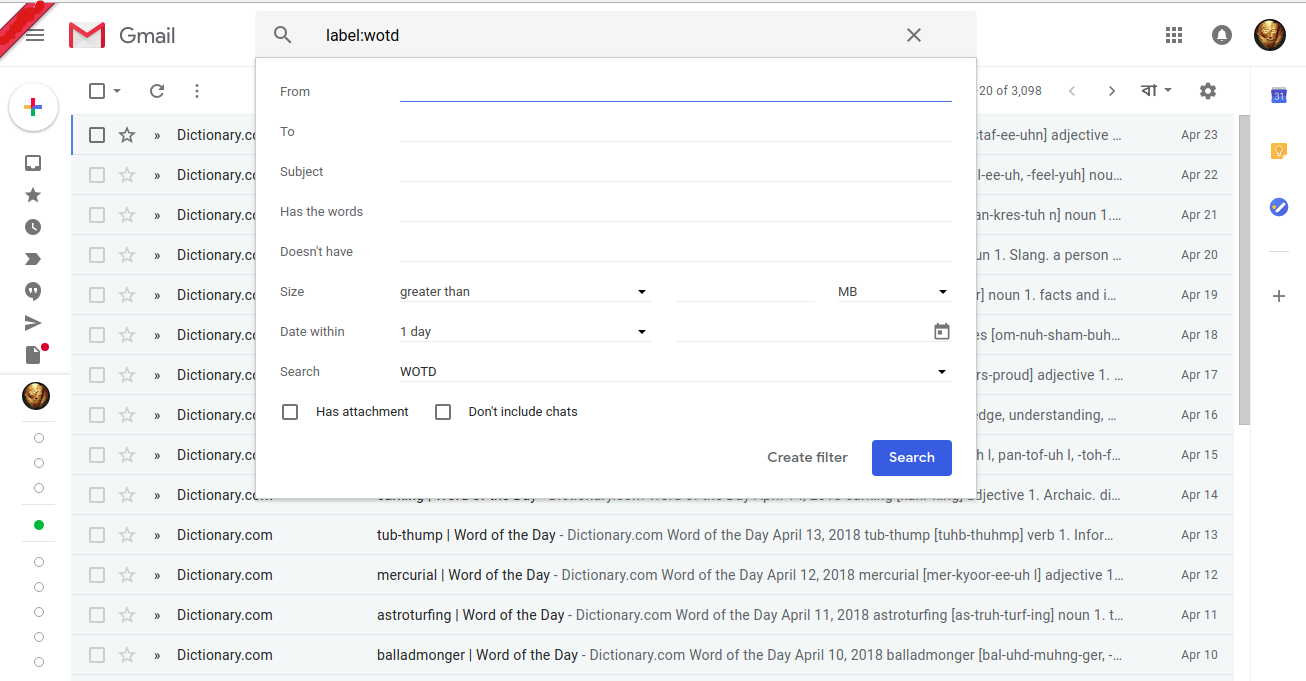Open Inbox from the sidebar
The image size is (1306, 681).
coord(33,163)
